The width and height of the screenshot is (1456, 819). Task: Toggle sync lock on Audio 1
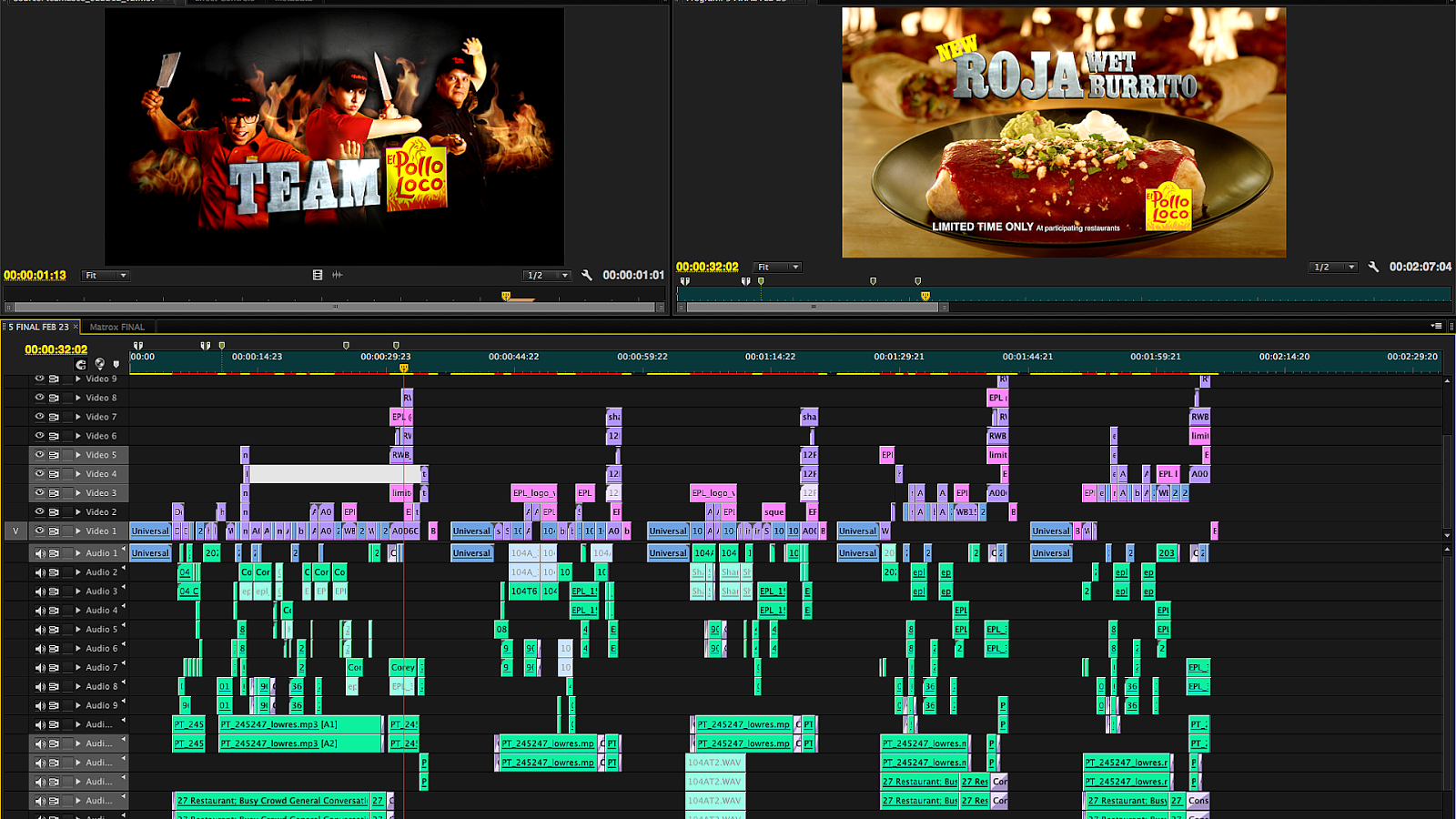[54, 553]
